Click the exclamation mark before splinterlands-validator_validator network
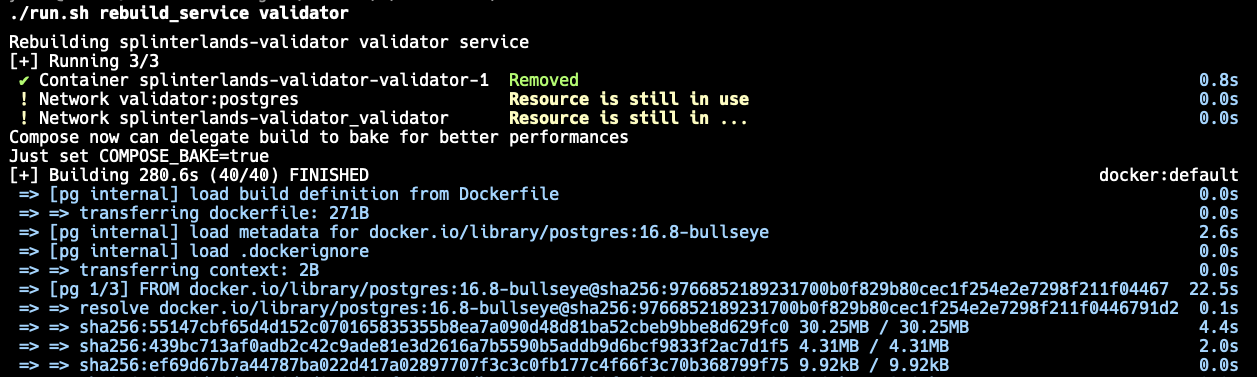 click(x=24, y=118)
